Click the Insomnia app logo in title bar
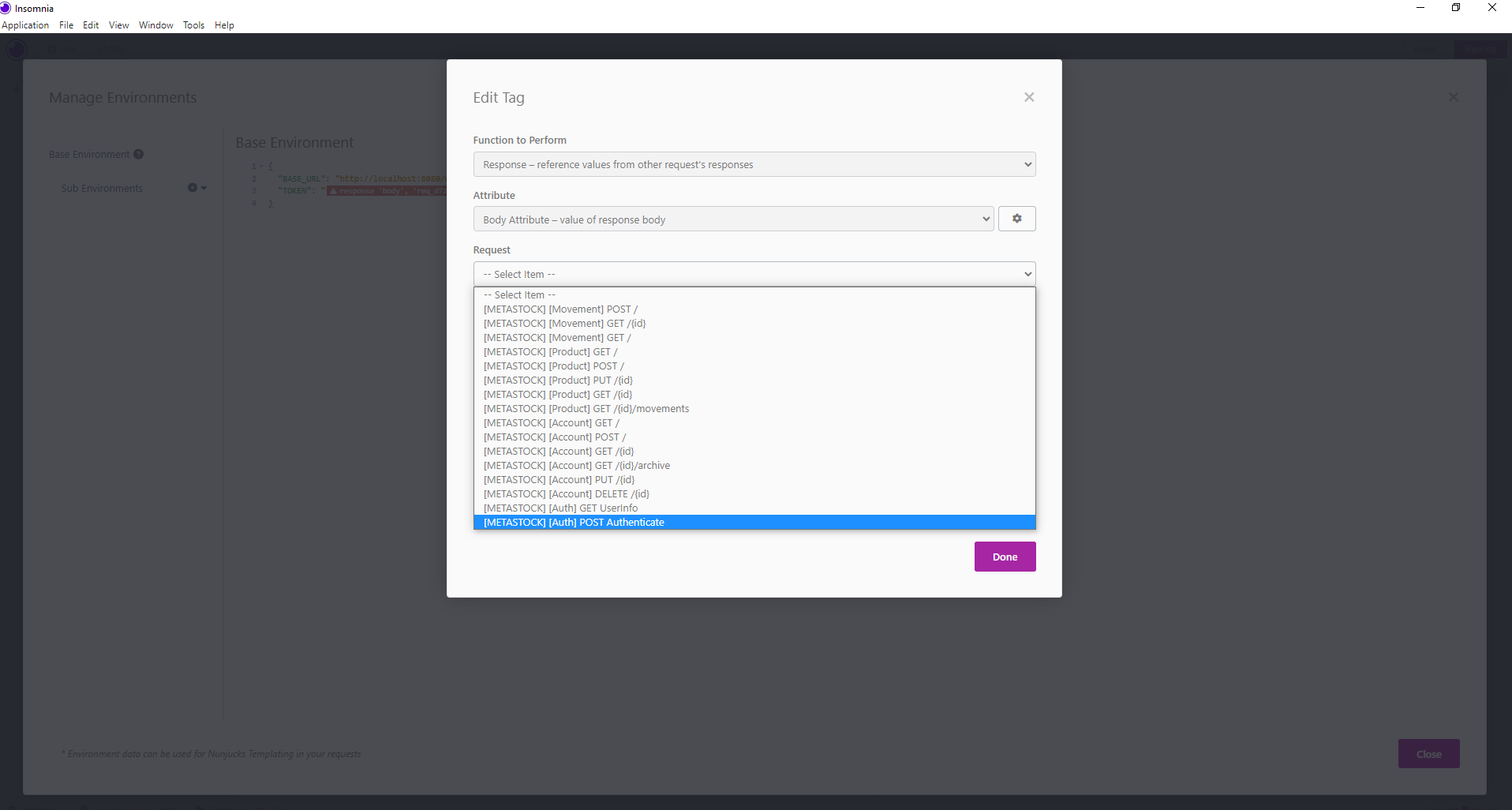Image resolution: width=1512 pixels, height=810 pixels. tap(6, 8)
